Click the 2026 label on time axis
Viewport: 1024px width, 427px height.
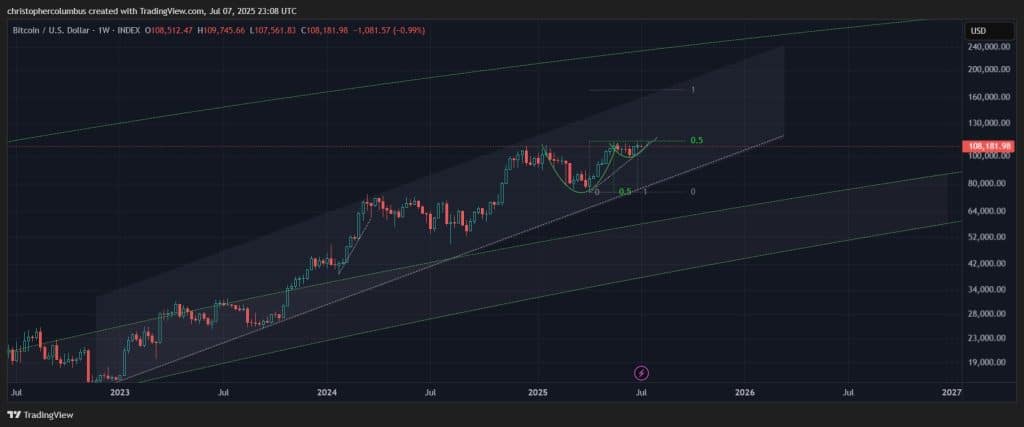point(744,394)
